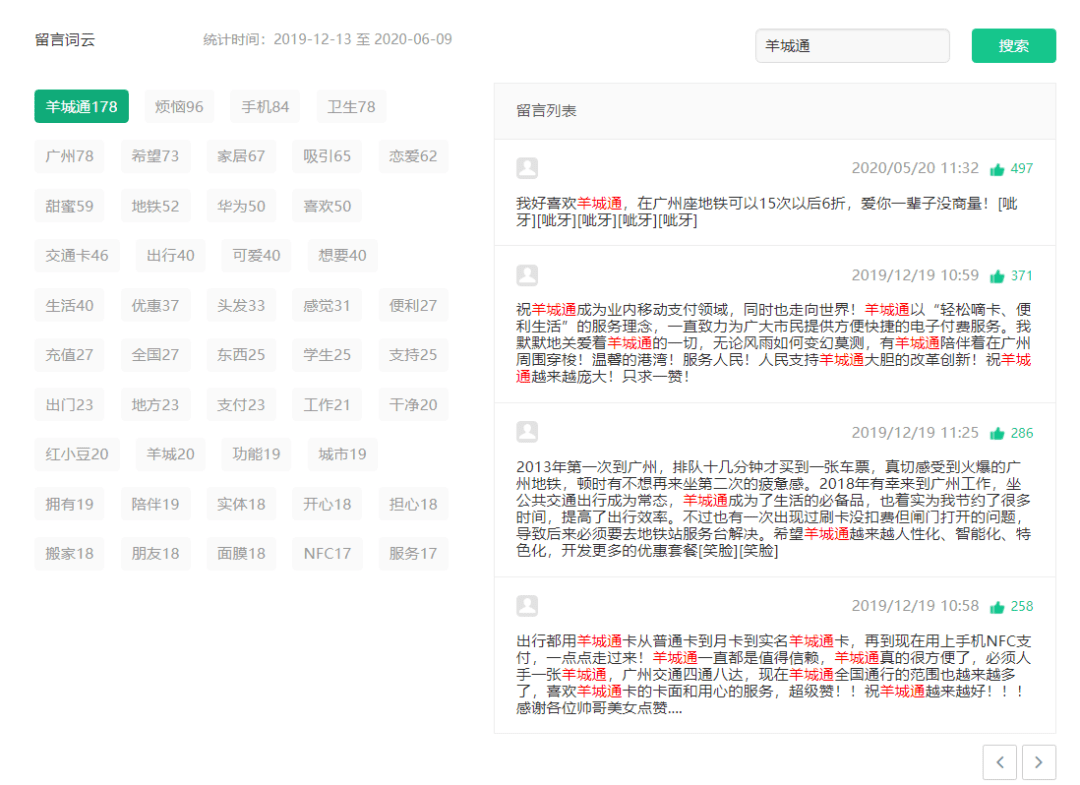Choose the 华为50 keyword tag
The height and width of the screenshot is (785, 1080).
tap(241, 206)
